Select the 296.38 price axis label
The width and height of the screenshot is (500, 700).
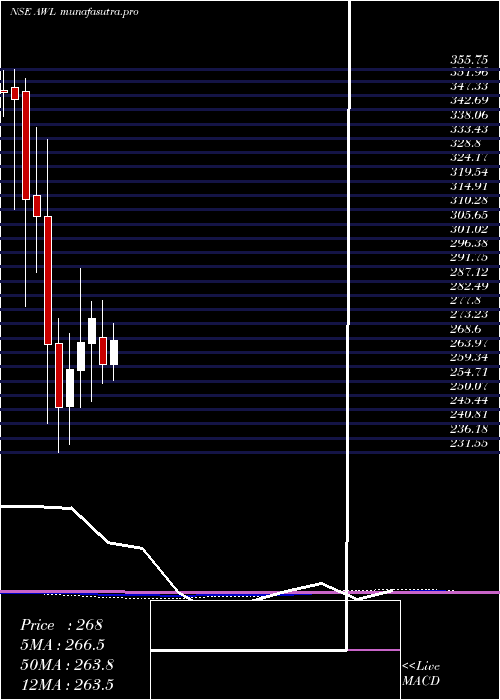coord(469,243)
